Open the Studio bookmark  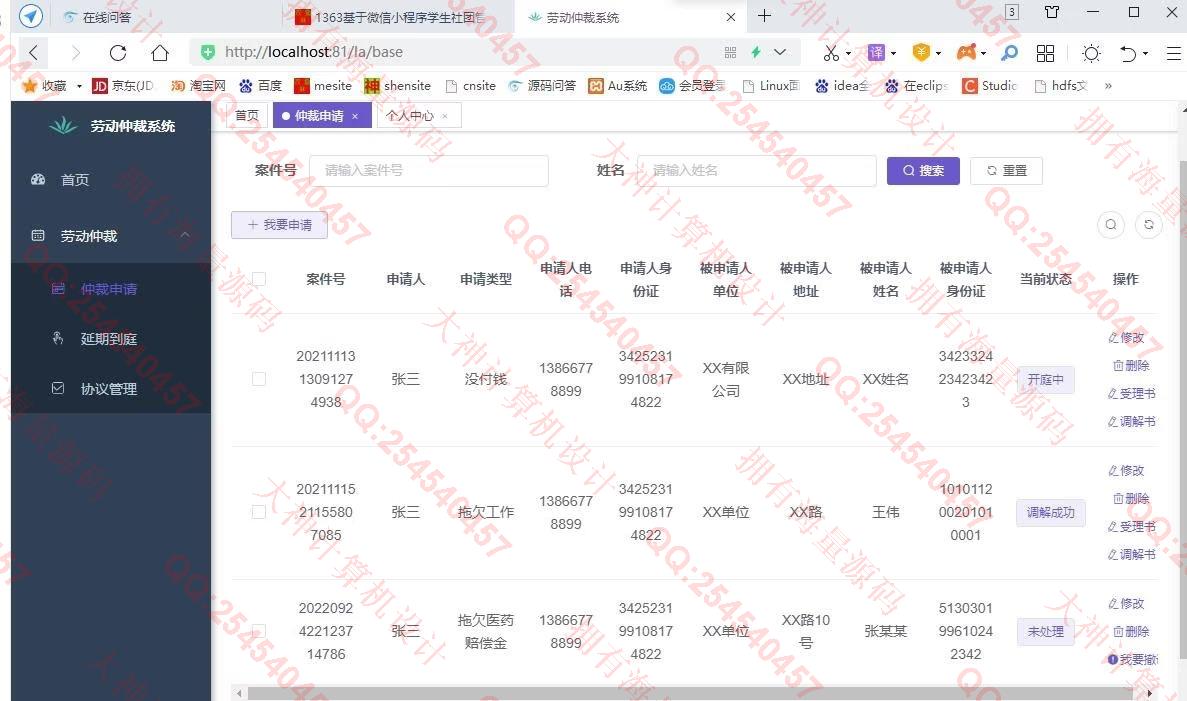(x=989, y=86)
